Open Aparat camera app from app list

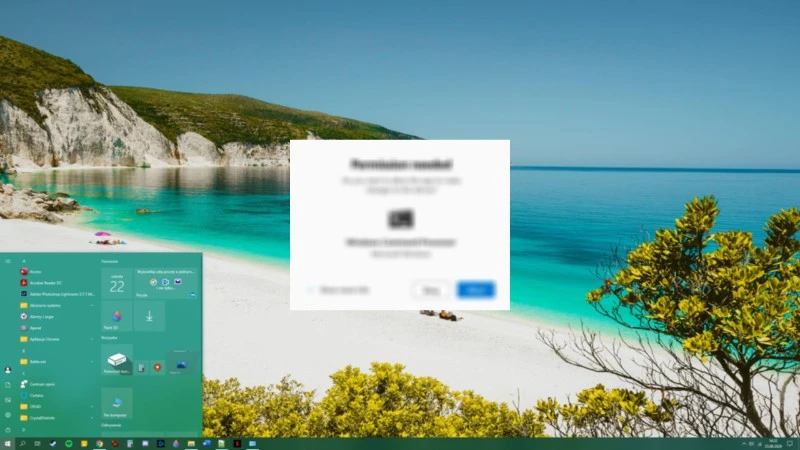pyautogui.click(x=57, y=328)
